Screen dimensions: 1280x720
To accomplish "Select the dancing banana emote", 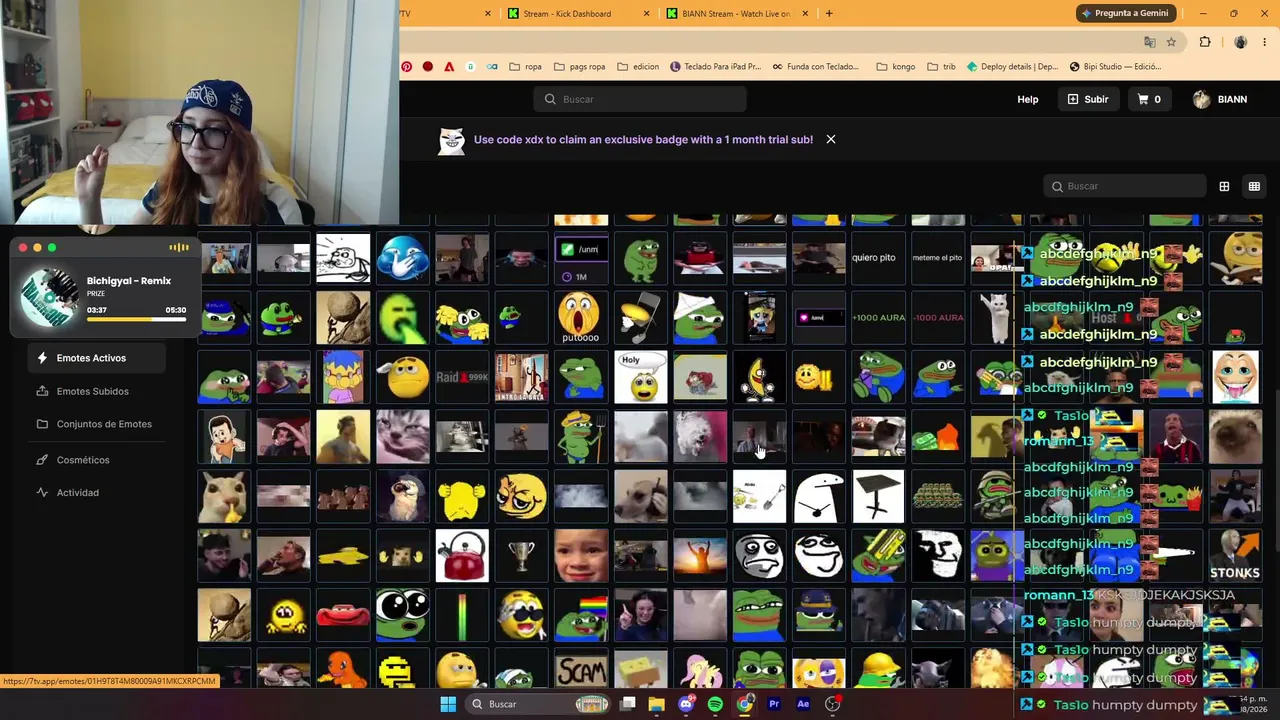I will pos(760,377).
